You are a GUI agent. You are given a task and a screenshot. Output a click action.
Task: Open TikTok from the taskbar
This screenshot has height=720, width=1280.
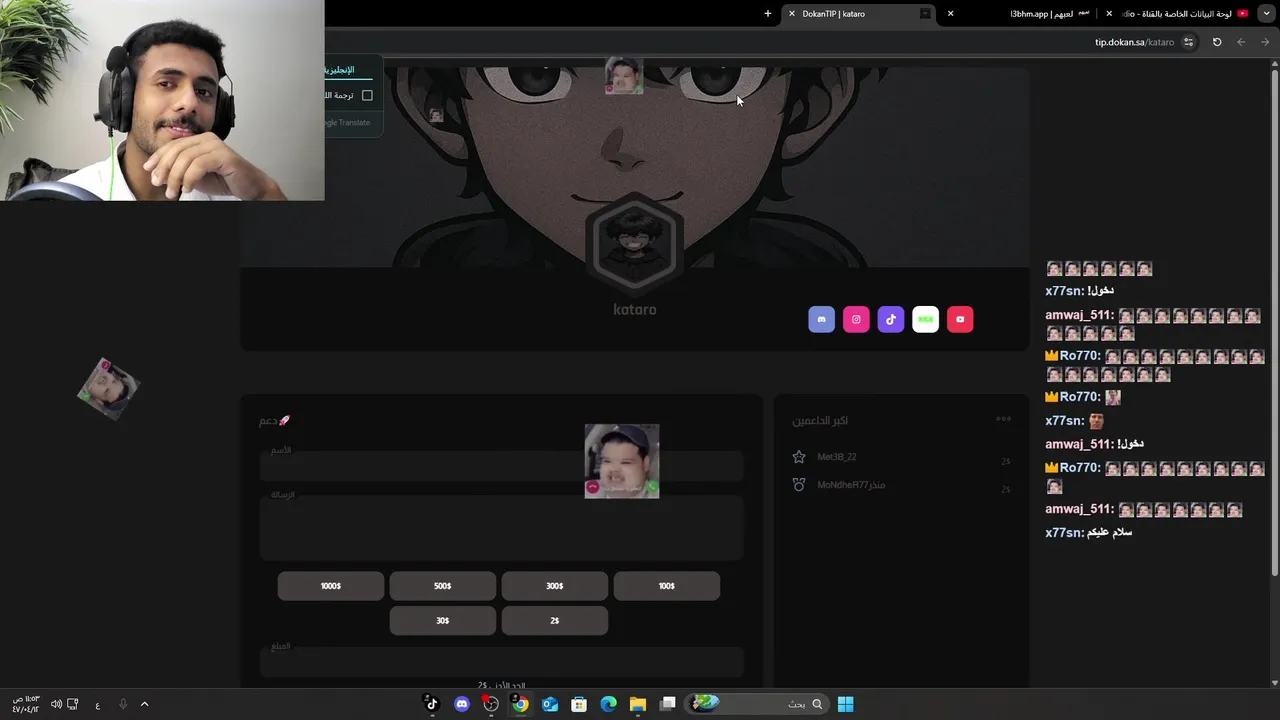(432, 704)
